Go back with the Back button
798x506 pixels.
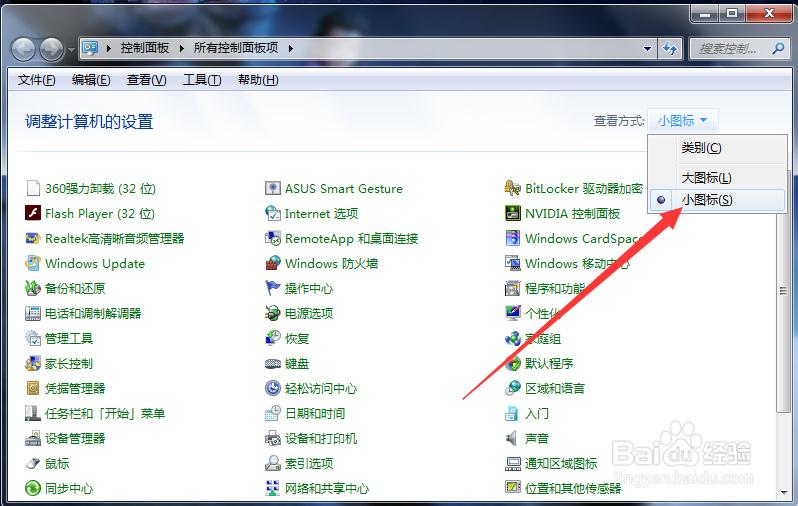click(23, 49)
